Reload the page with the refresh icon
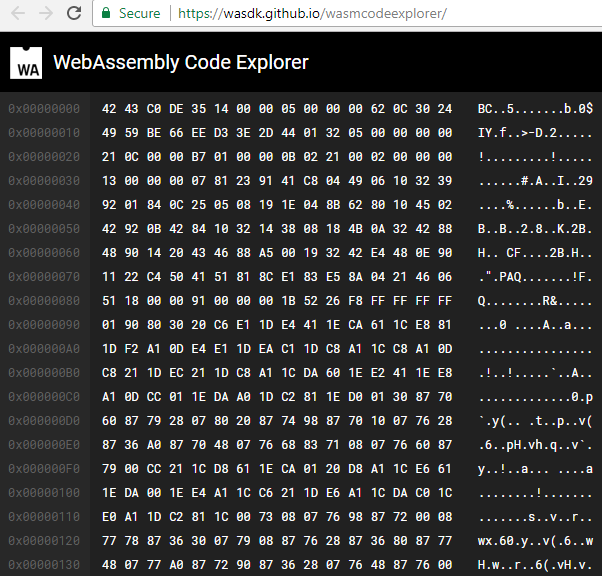The height and width of the screenshot is (576, 602). [74, 14]
